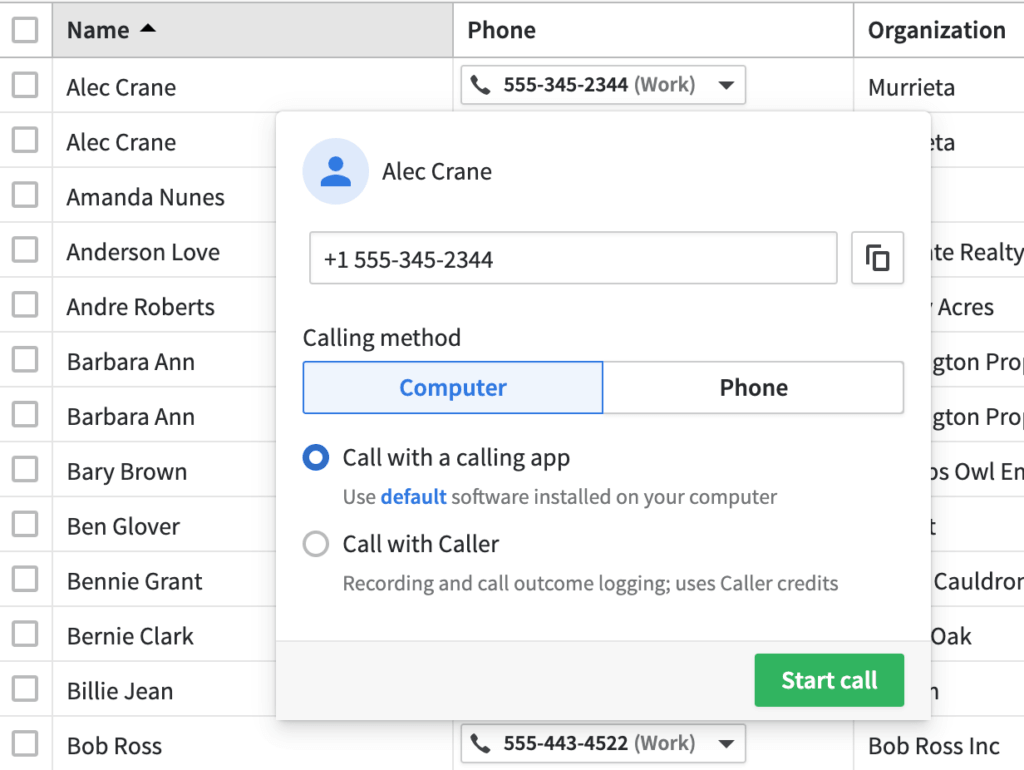Switch calling method to Phone

pos(754,387)
